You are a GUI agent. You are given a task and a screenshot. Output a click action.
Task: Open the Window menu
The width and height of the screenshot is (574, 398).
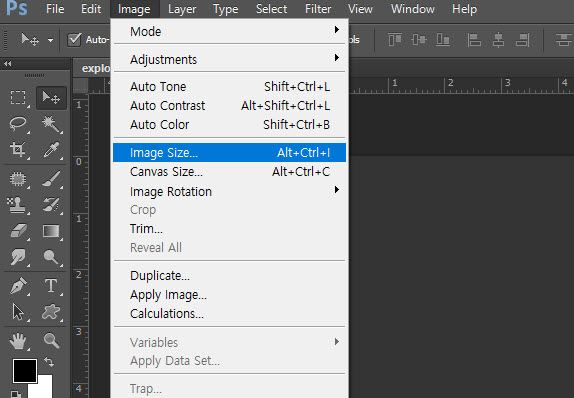point(413,9)
